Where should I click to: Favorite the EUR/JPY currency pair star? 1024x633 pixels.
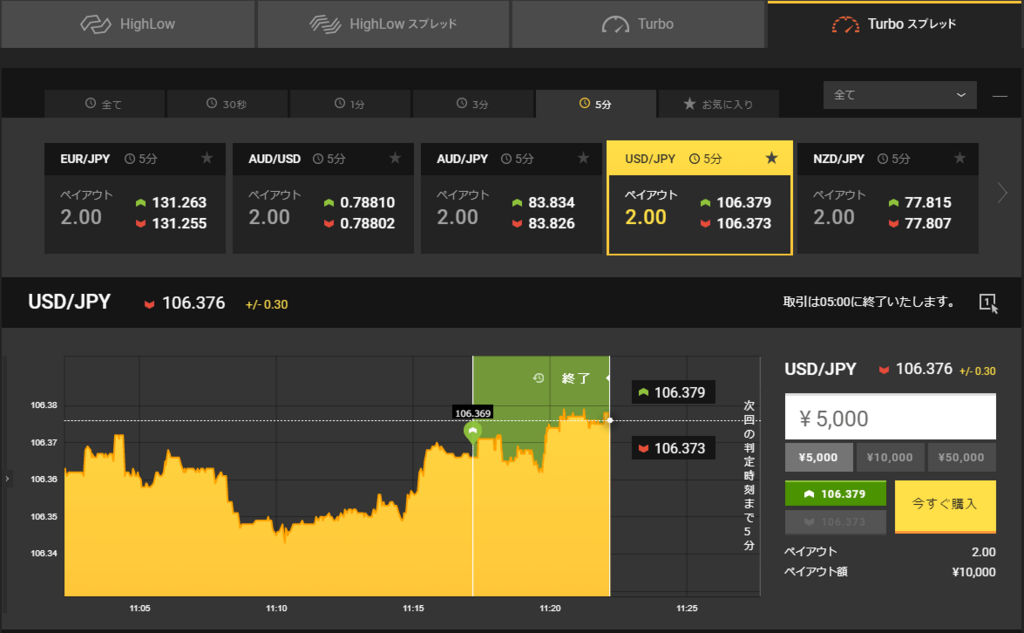208,158
